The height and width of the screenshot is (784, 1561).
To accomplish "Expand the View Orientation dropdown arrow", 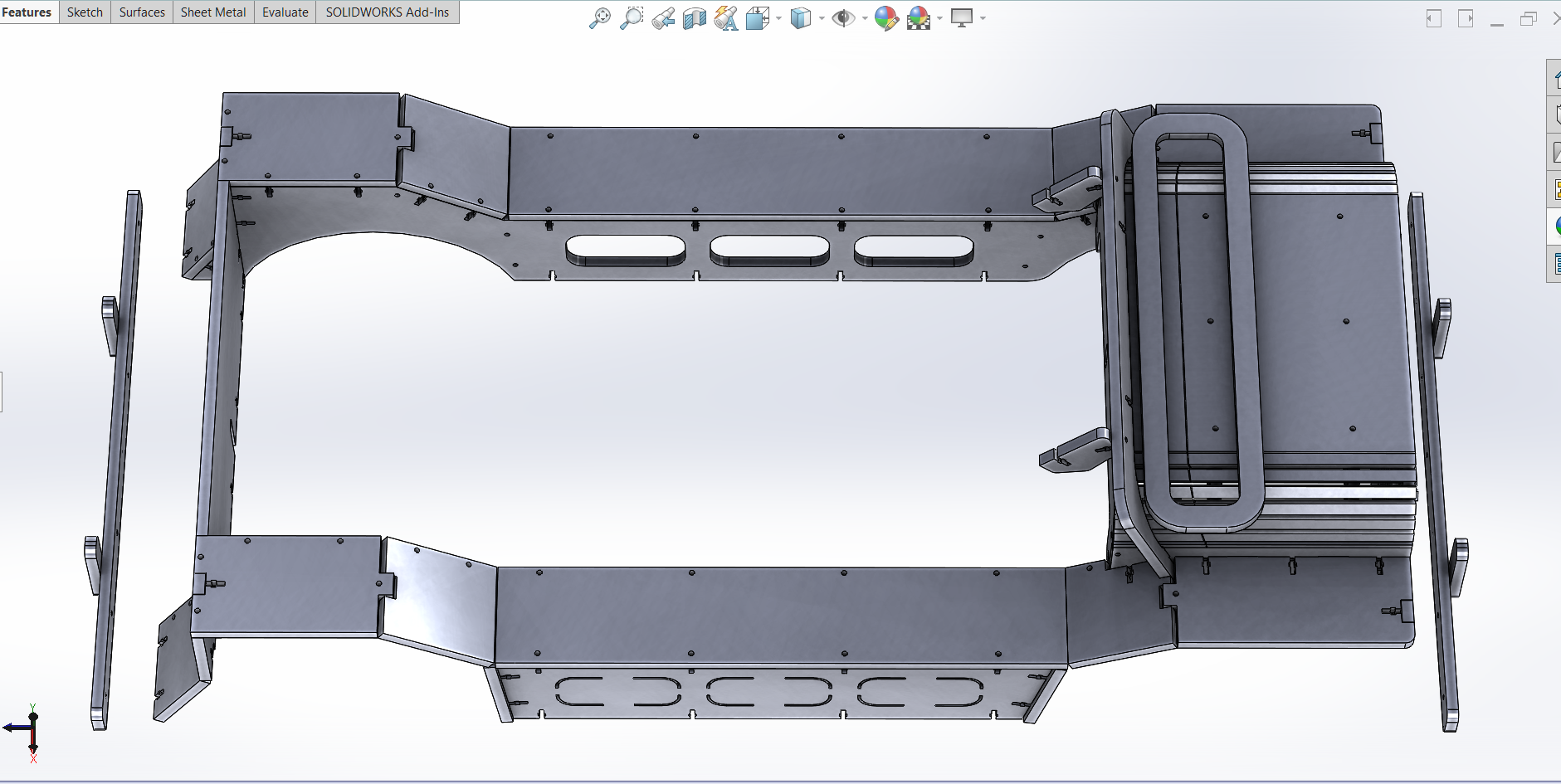I will 778,18.
